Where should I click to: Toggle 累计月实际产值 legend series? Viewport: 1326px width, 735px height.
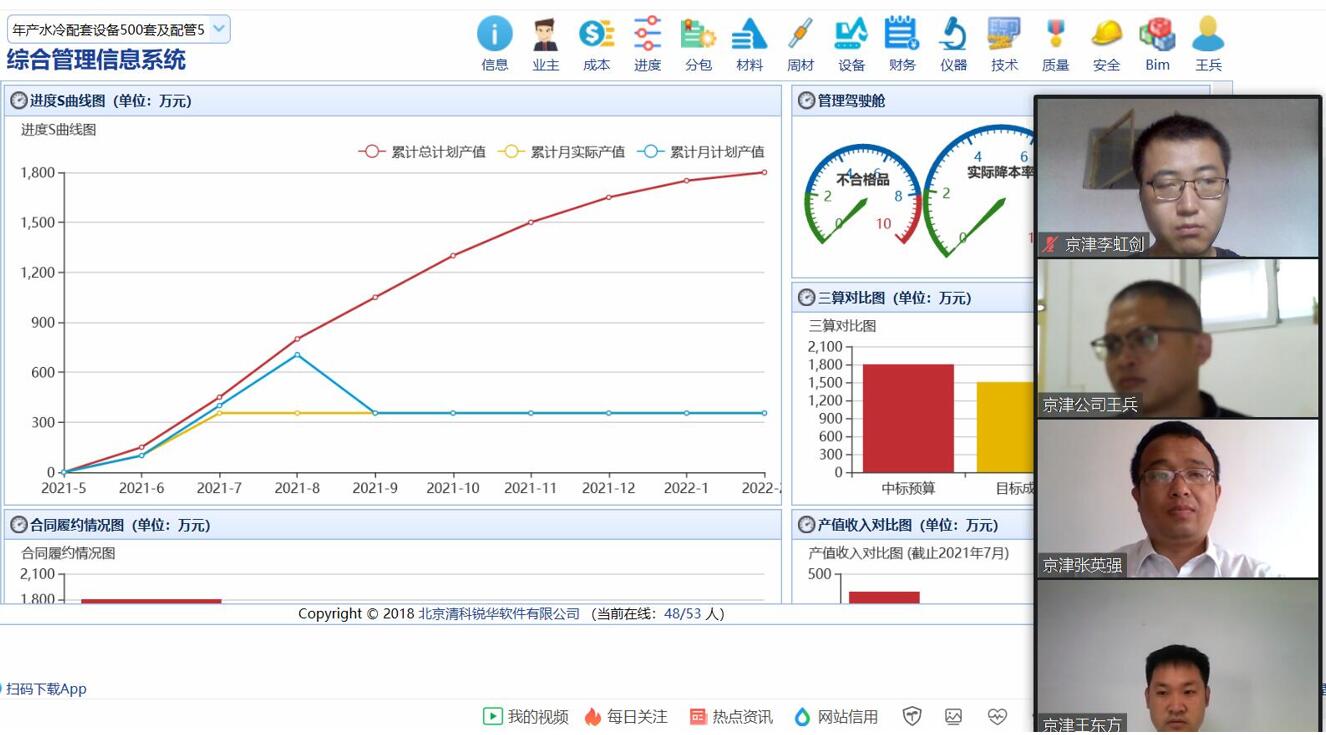(x=562, y=152)
